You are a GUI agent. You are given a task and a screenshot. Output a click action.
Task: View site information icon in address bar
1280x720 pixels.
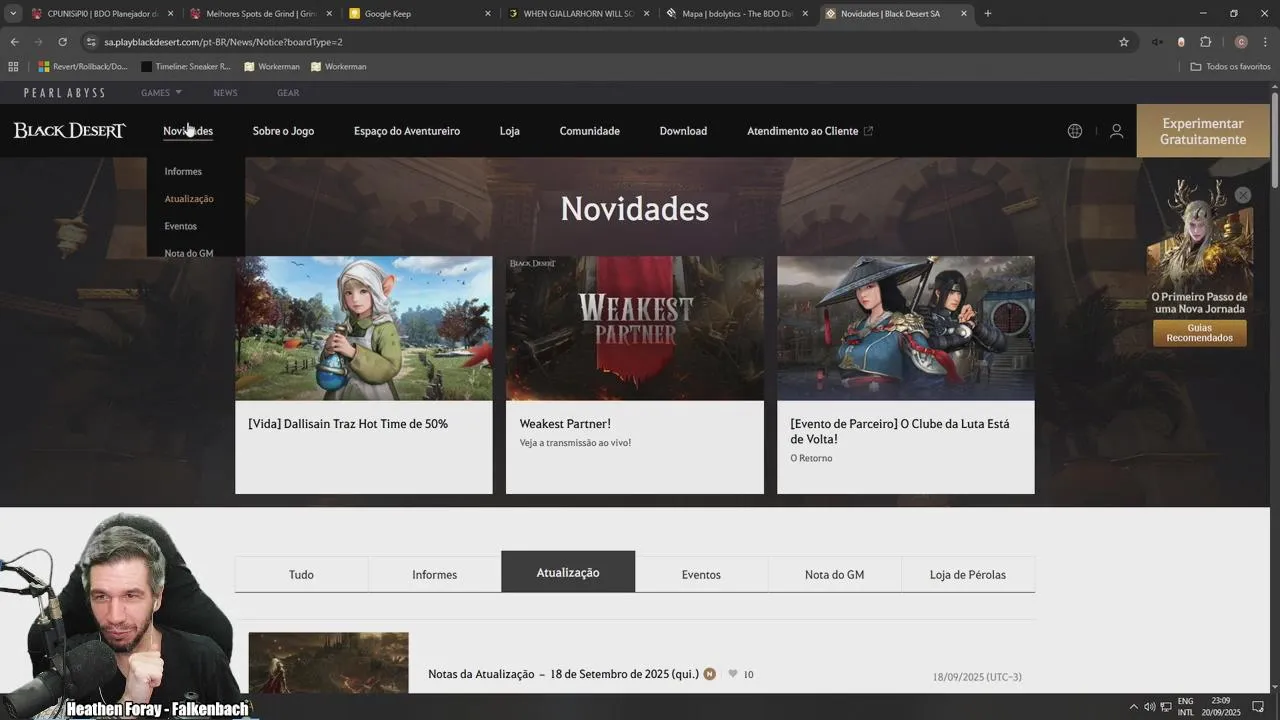pos(91,42)
